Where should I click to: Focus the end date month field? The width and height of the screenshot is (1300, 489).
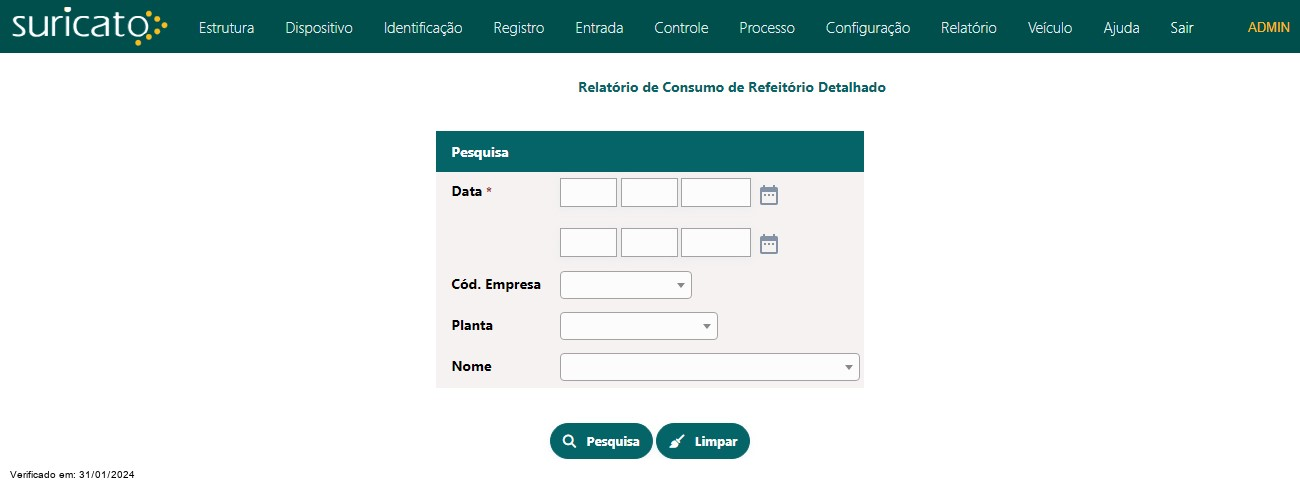tap(649, 242)
